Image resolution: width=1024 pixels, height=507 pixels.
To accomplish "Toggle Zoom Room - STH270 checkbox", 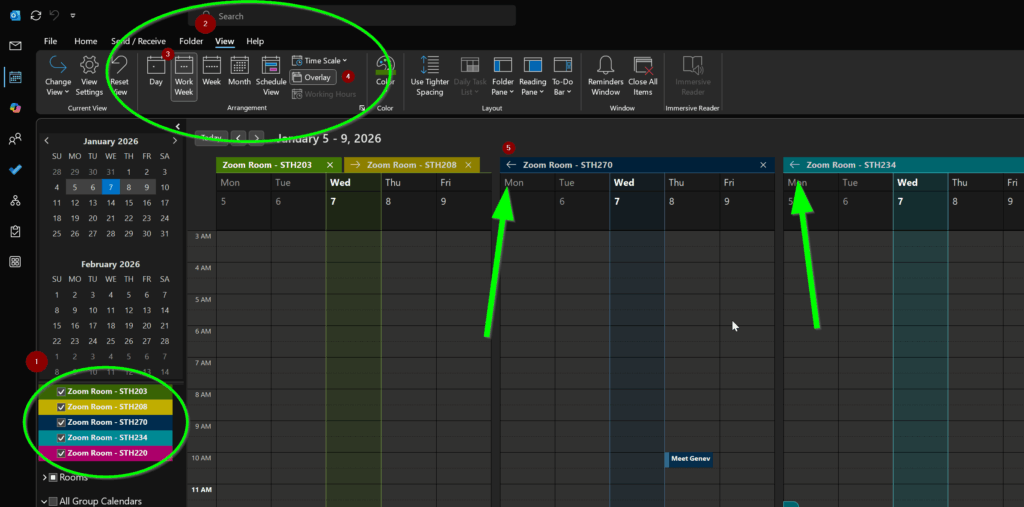I will (x=61, y=422).
